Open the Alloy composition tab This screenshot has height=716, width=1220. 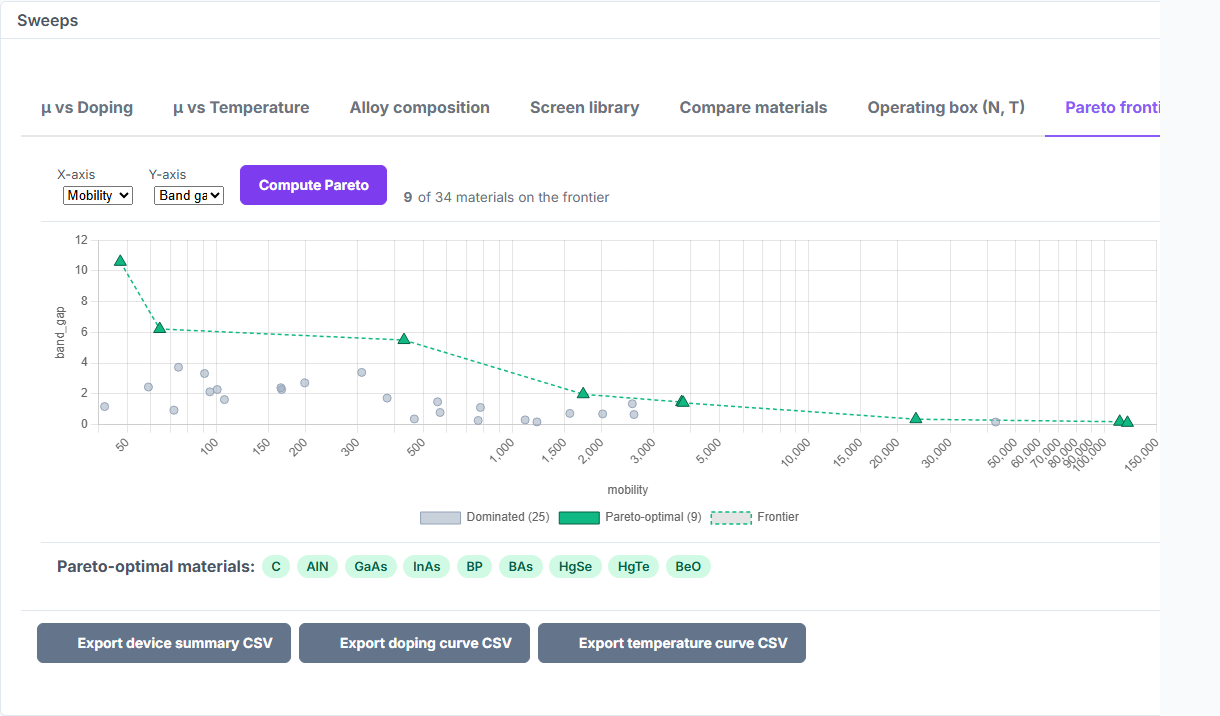point(420,107)
